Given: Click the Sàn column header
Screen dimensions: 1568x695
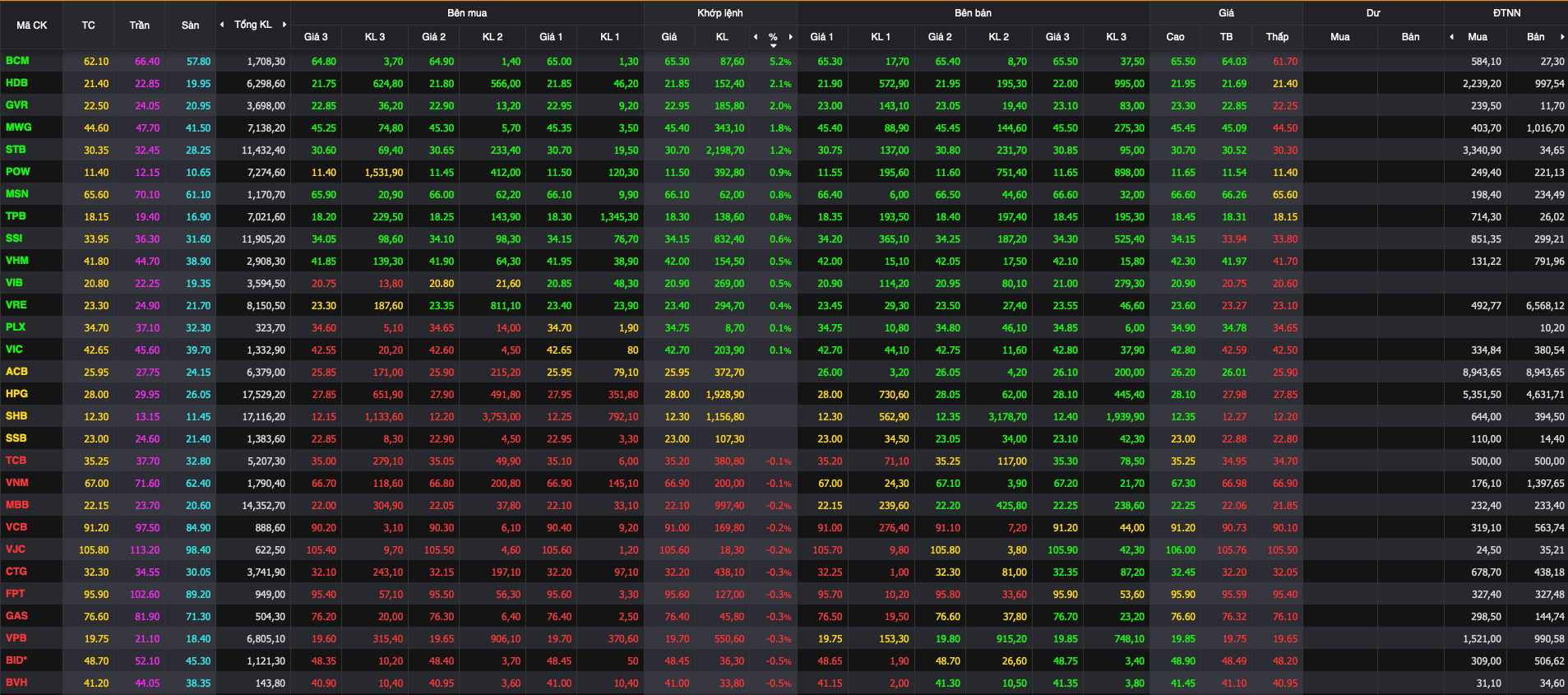Looking at the screenshot, I should [x=190, y=25].
